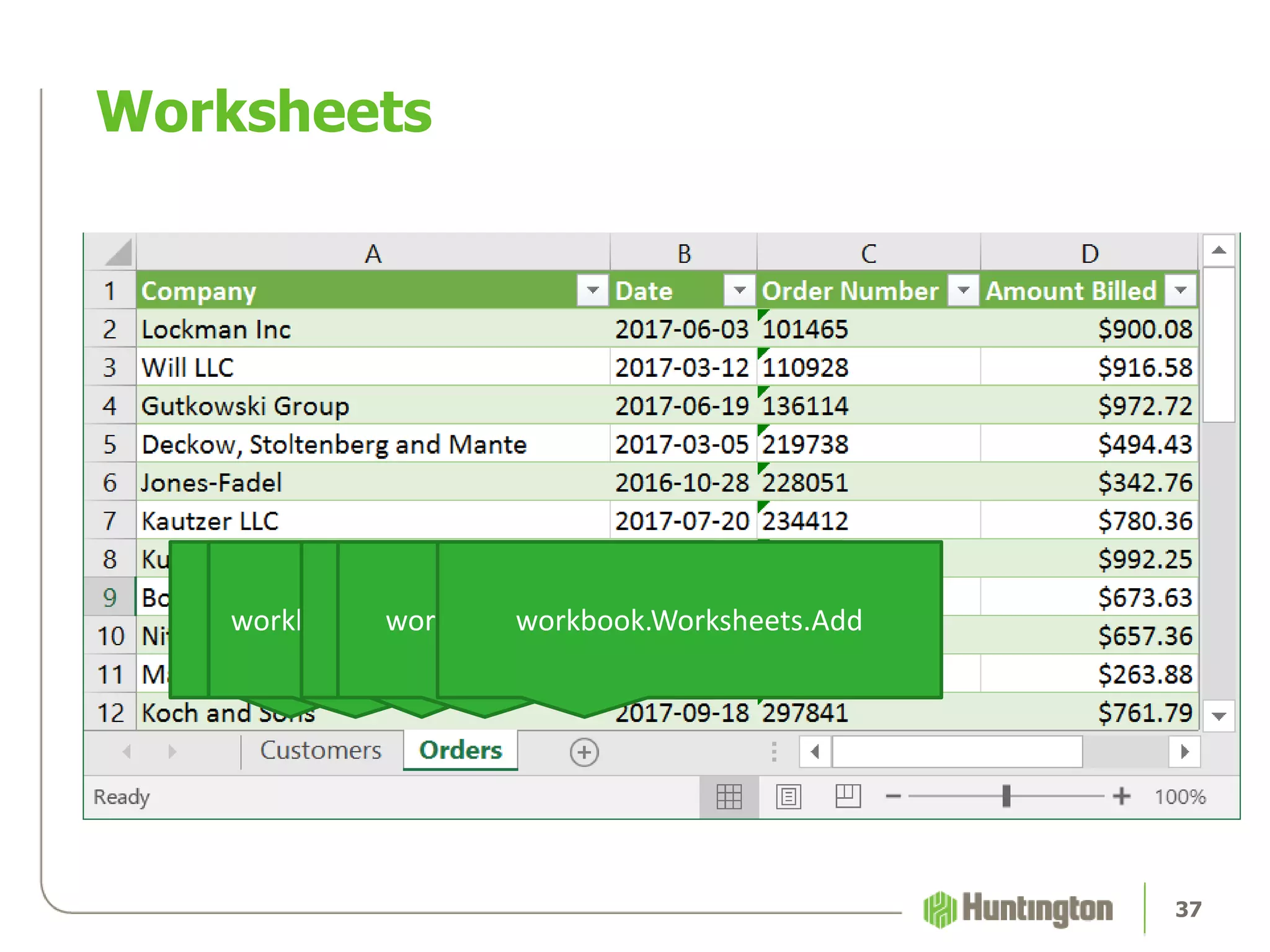Click the date cell 2017-06-03

pyautogui.click(x=683, y=329)
